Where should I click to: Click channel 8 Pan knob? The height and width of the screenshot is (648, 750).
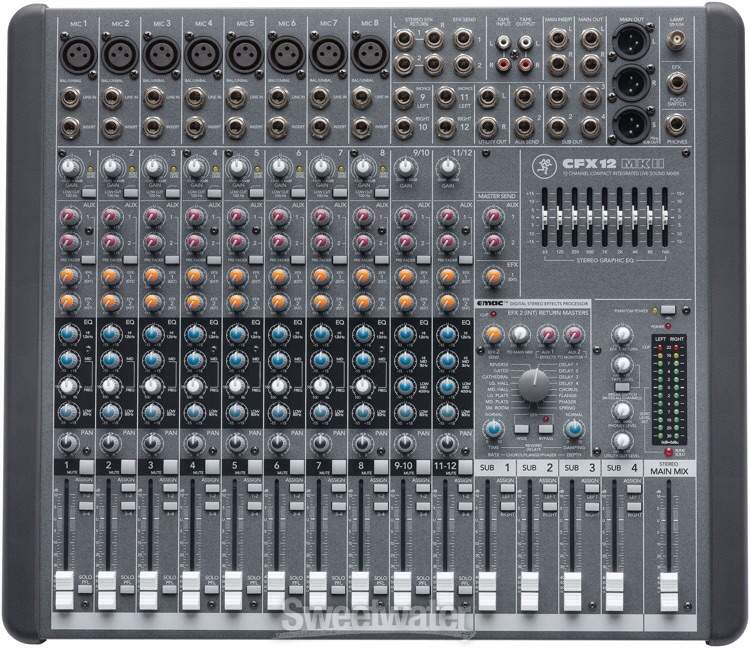click(x=363, y=443)
